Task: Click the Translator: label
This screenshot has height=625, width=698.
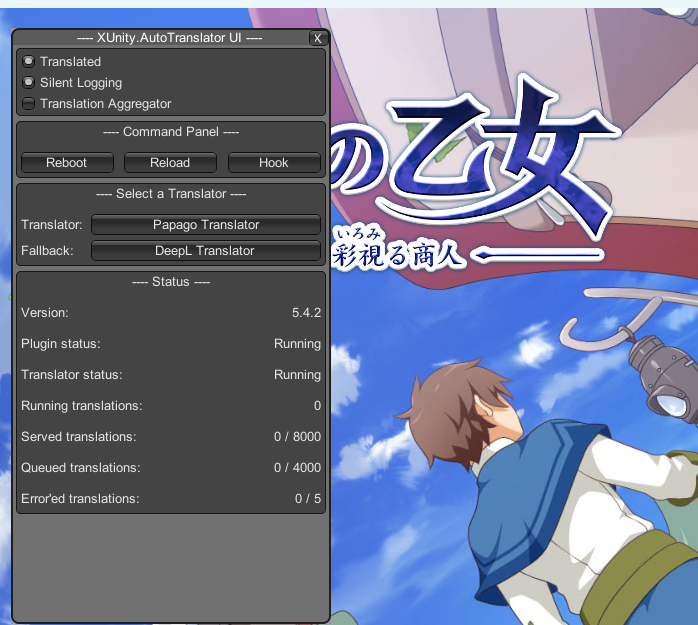Action: point(52,224)
